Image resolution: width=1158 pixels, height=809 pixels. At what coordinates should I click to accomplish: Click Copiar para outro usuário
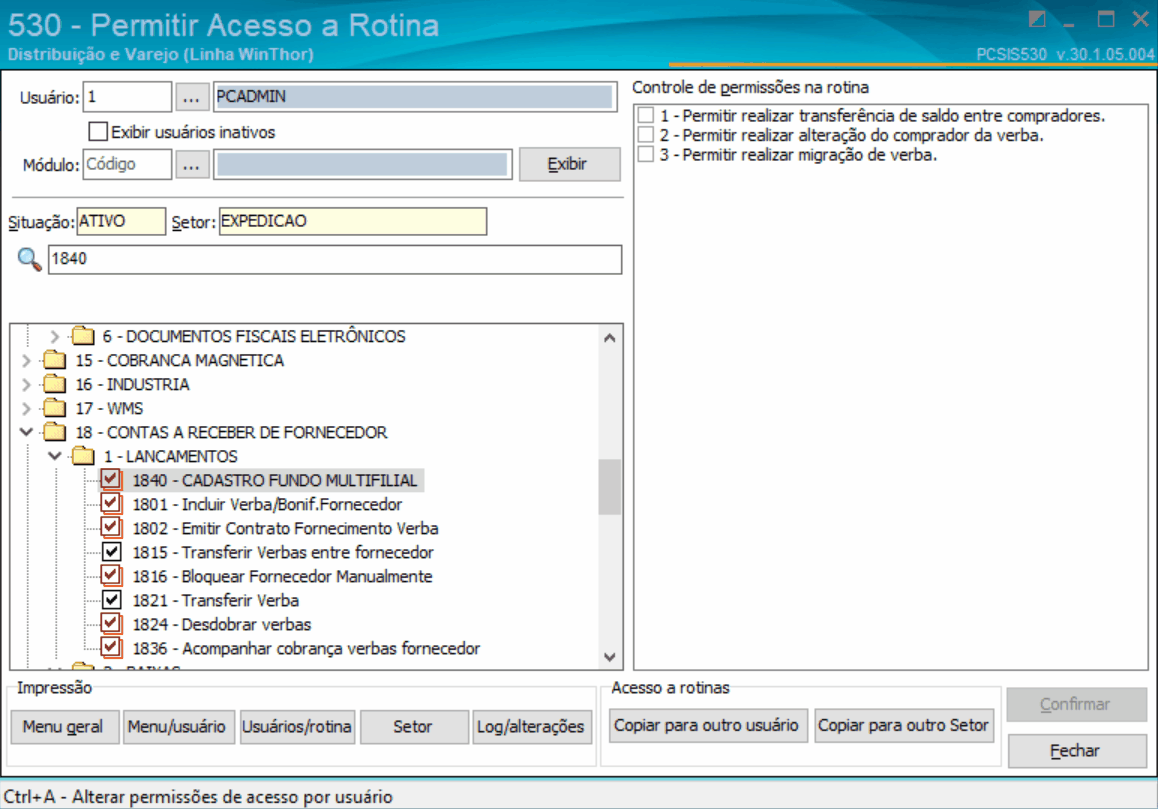[708, 726]
